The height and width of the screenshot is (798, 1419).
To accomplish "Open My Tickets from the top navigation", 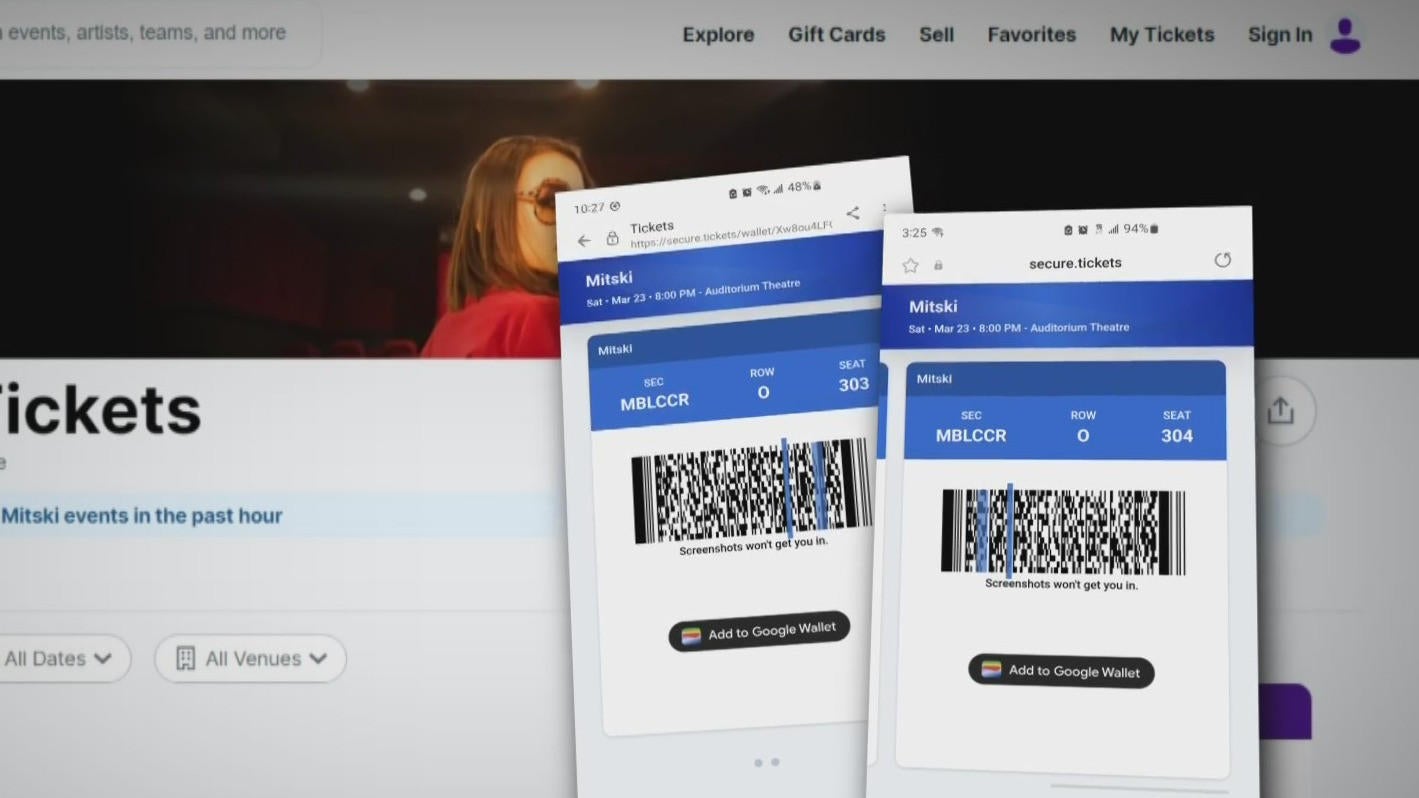I will (x=1161, y=34).
